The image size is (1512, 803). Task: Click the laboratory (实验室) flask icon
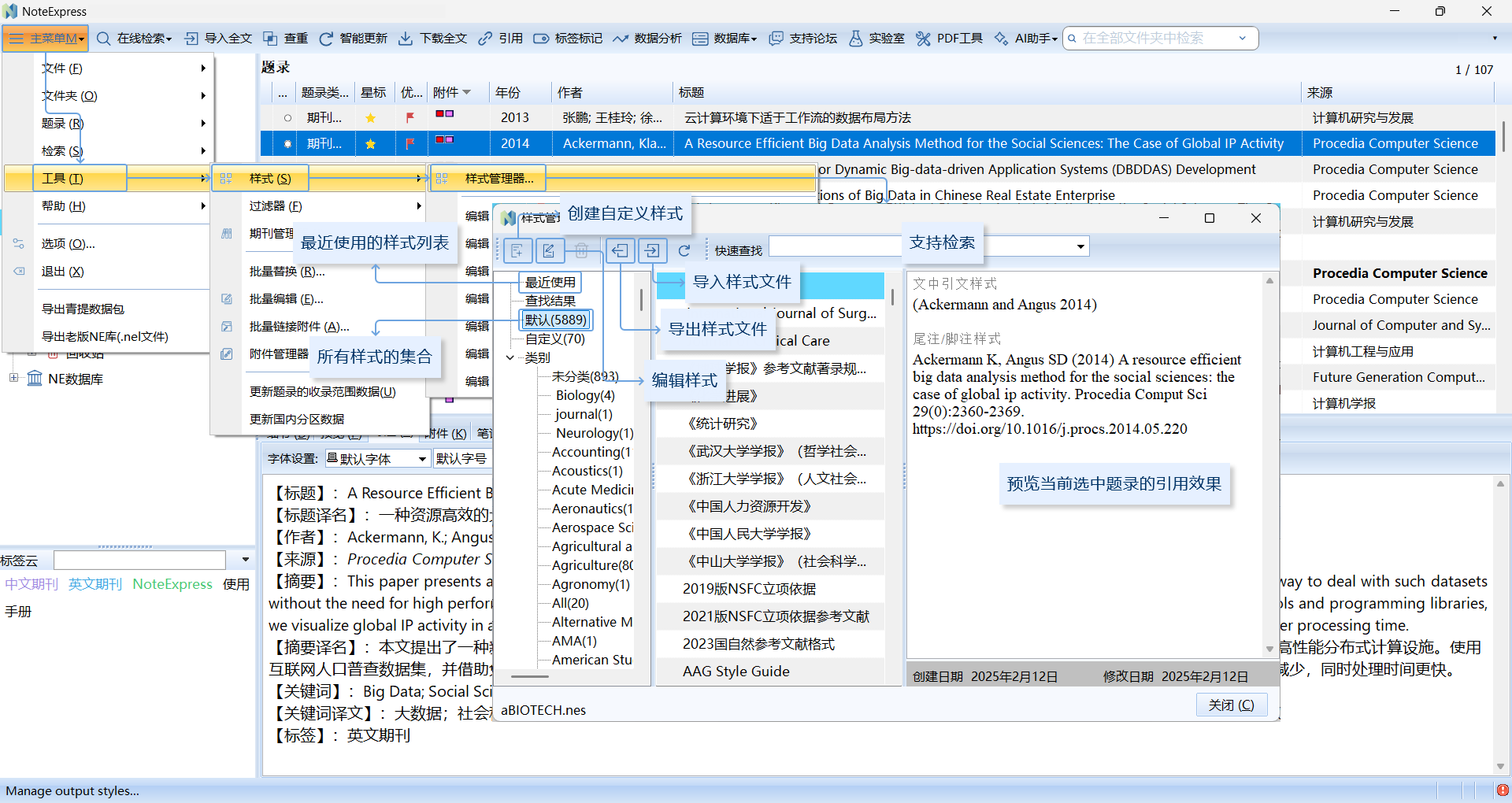(x=855, y=39)
